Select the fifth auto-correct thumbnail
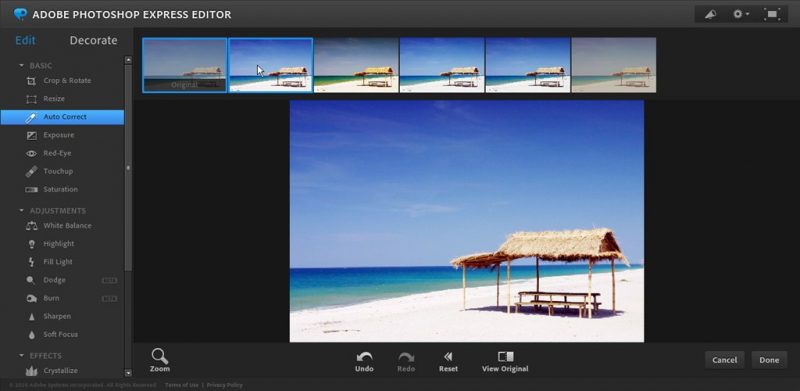The width and height of the screenshot is (800, 391). [528, 65]
